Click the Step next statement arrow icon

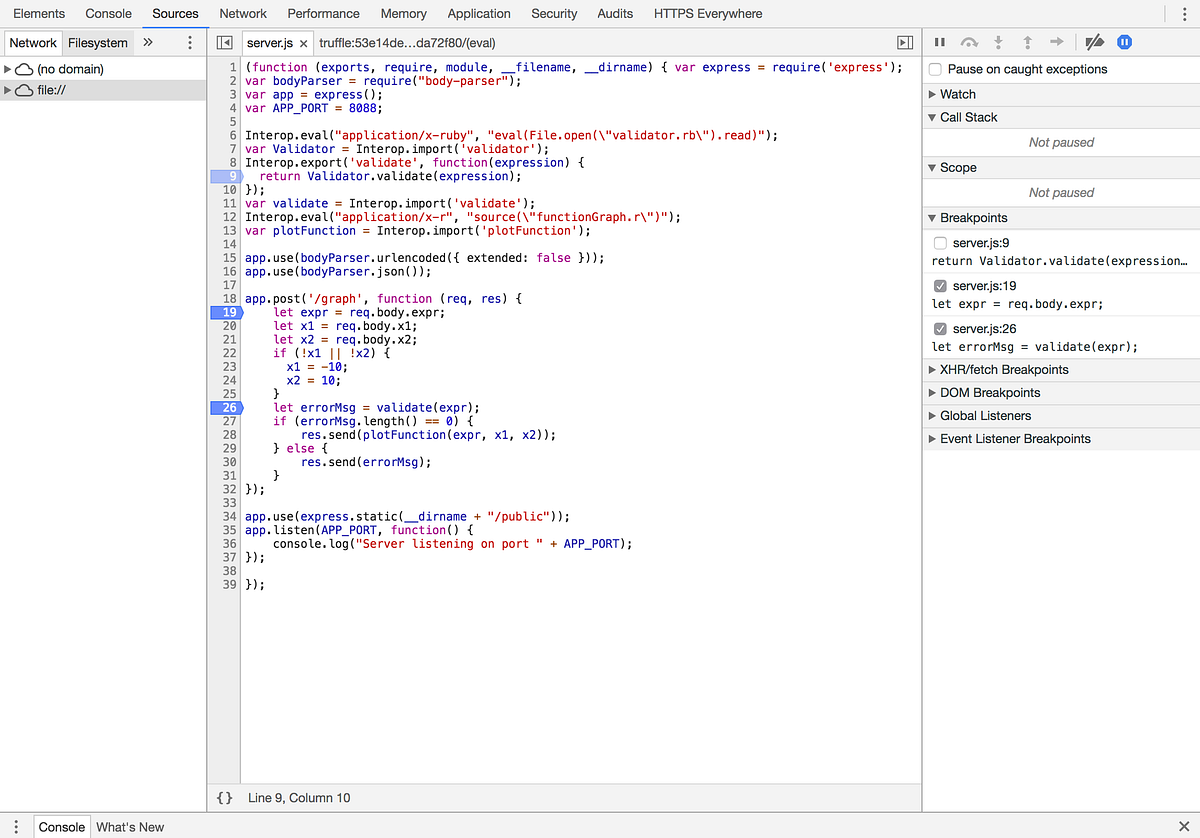pos(1056,42)
